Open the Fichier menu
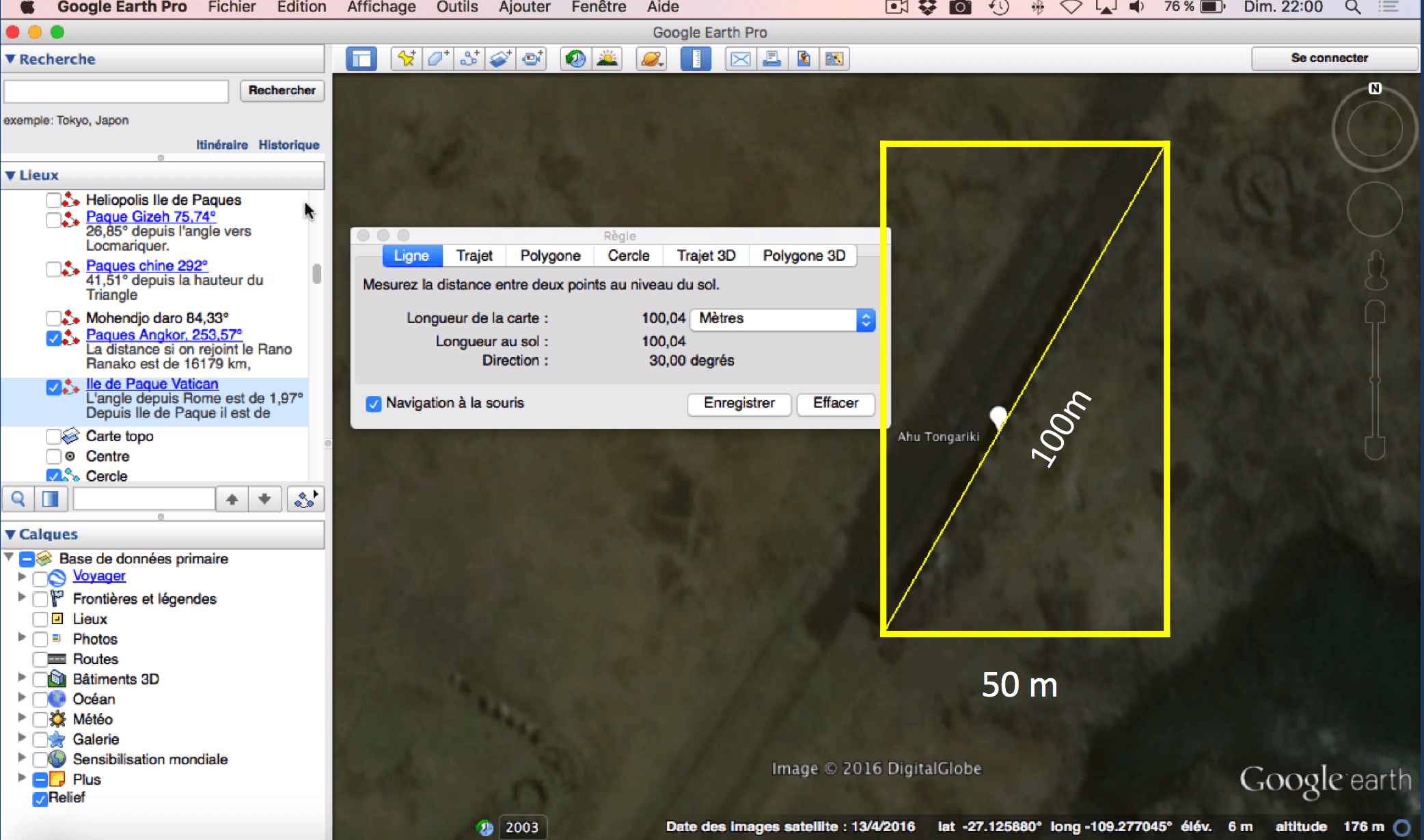 click(x=232, y=8)
